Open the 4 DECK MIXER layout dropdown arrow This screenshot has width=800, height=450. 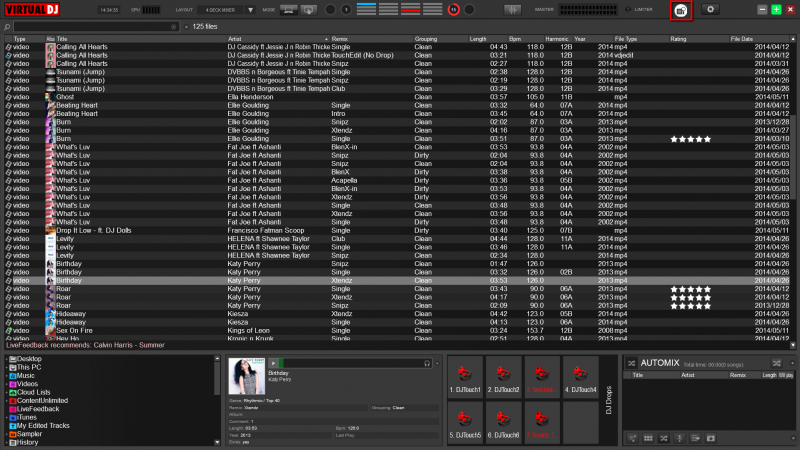click(250, 10)
